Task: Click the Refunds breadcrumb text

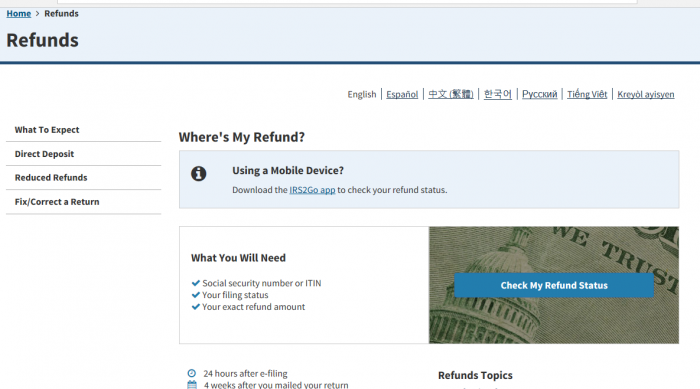Action: (x=61, y=13)
